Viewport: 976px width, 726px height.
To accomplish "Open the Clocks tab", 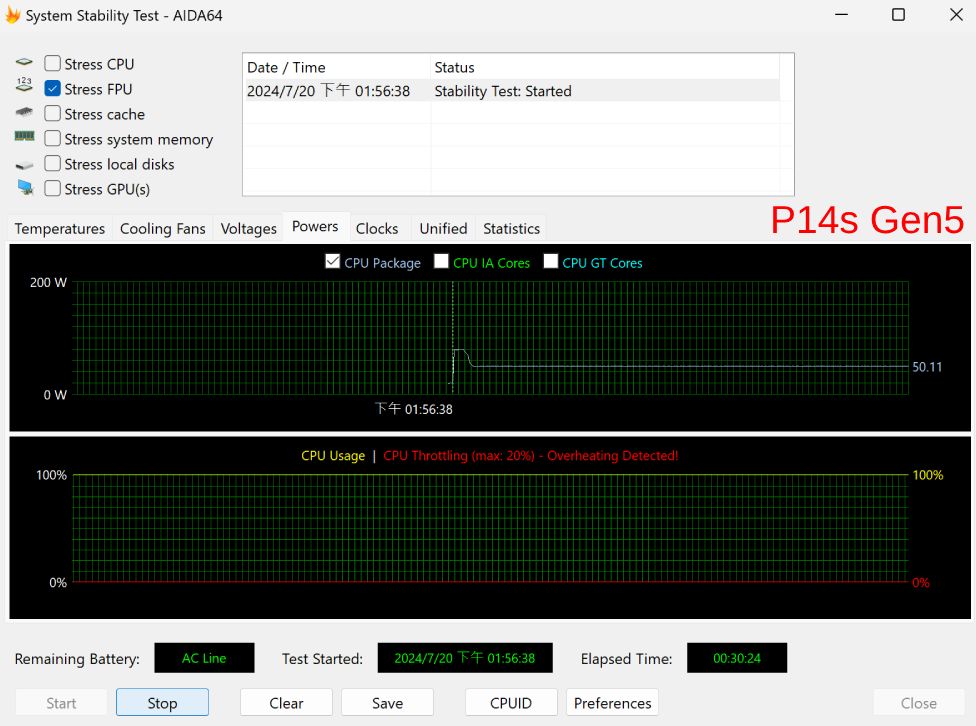I will point(377,229).
